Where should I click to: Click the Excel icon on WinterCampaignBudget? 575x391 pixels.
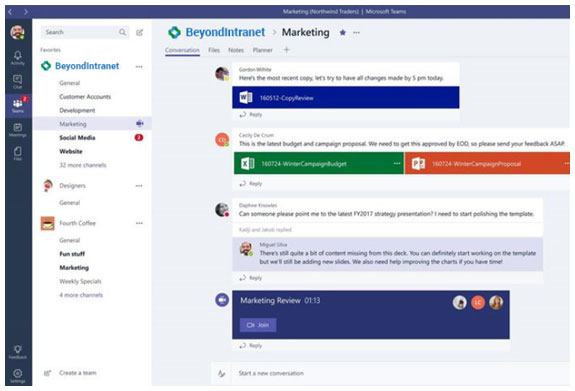[248, 163]
